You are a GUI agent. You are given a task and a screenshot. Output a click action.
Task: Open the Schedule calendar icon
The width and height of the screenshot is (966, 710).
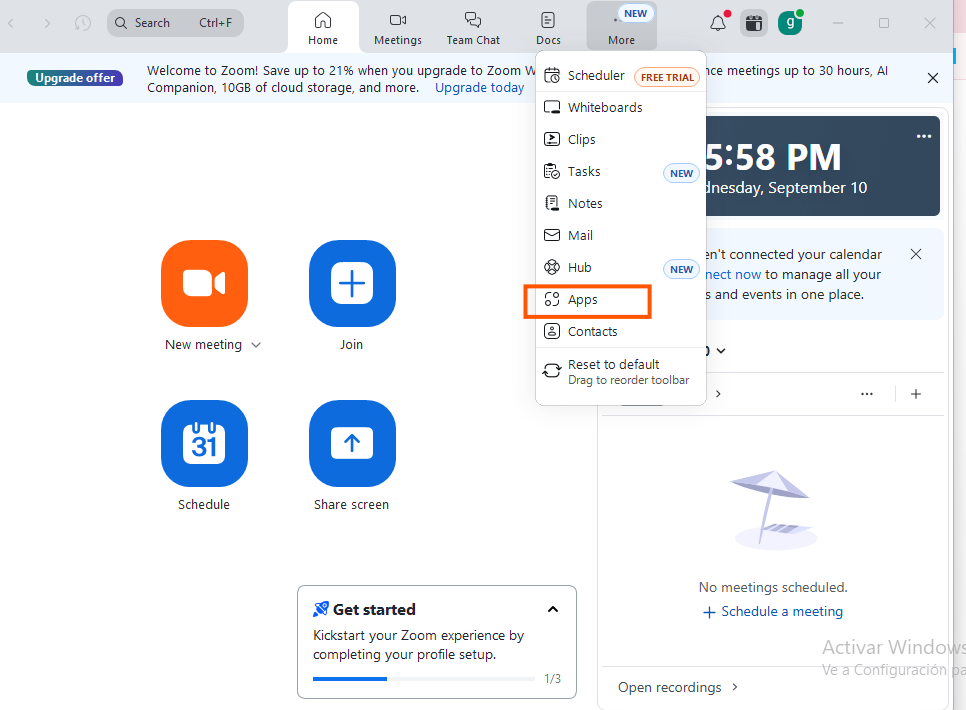(205, 443)
